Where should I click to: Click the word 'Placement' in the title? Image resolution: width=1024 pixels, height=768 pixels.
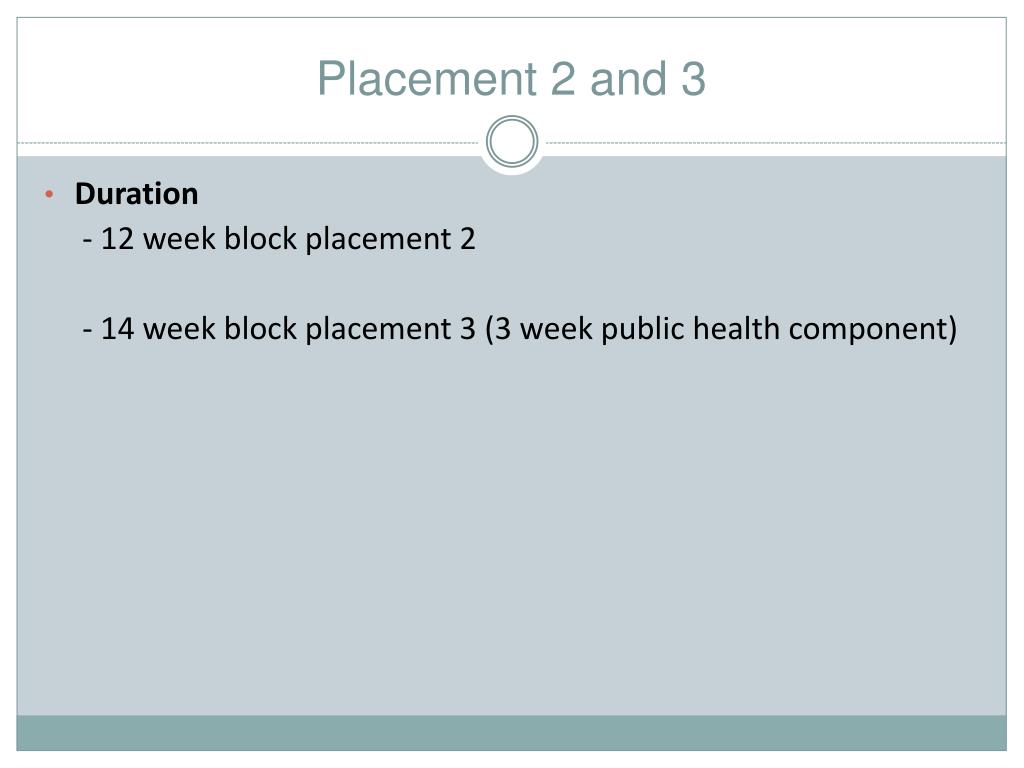pyautogui.click(x=426, y=78)
